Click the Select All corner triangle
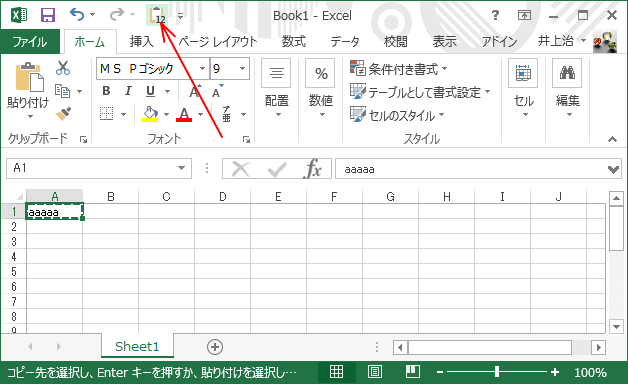Screen dimensions: 628x384 [19, 196]
